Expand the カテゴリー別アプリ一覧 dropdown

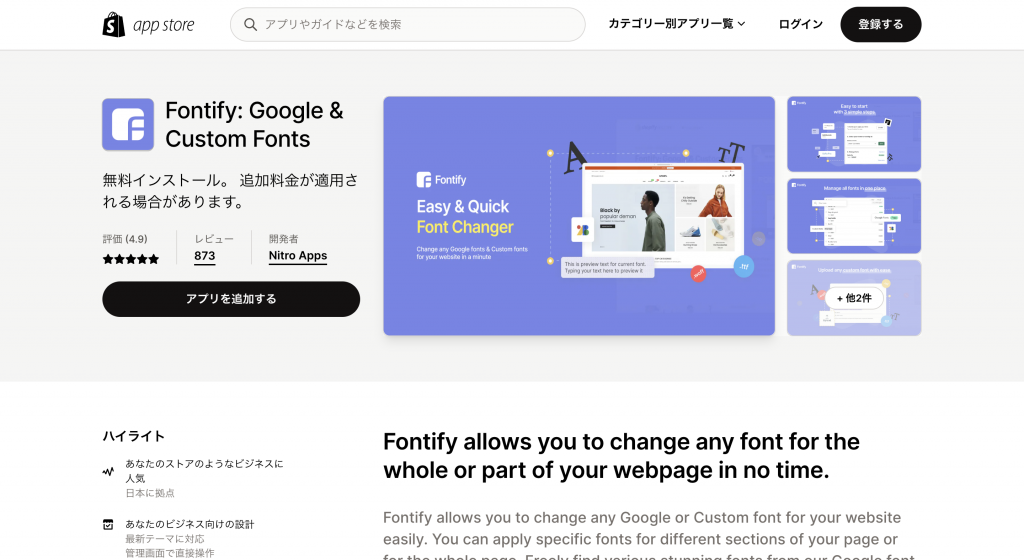677,24
